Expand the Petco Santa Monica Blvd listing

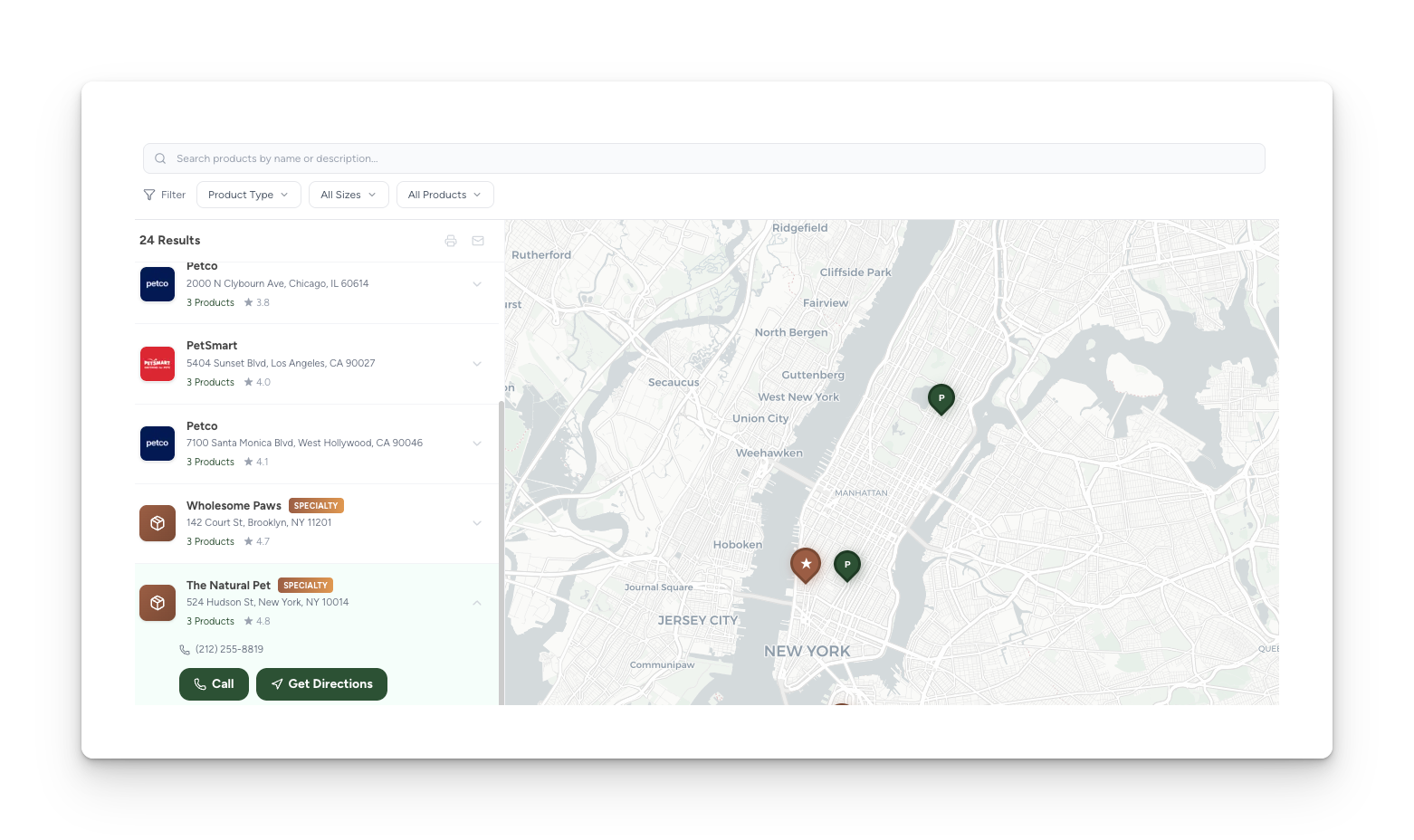[x=477, y=444]
